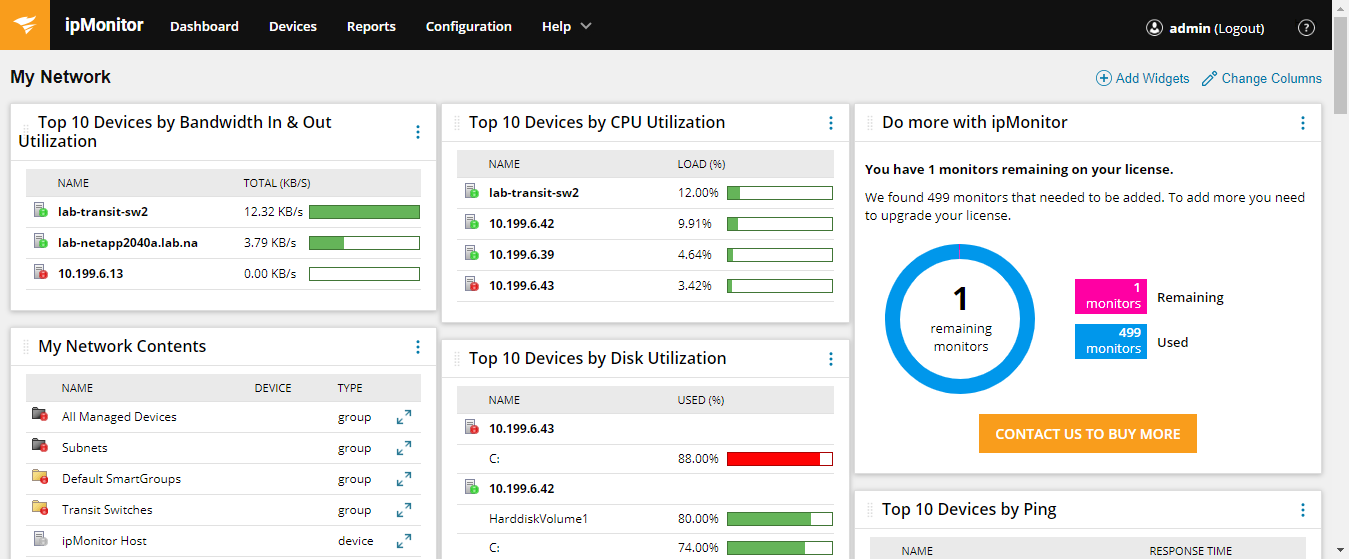Open the Reports menu

(371, 27)
